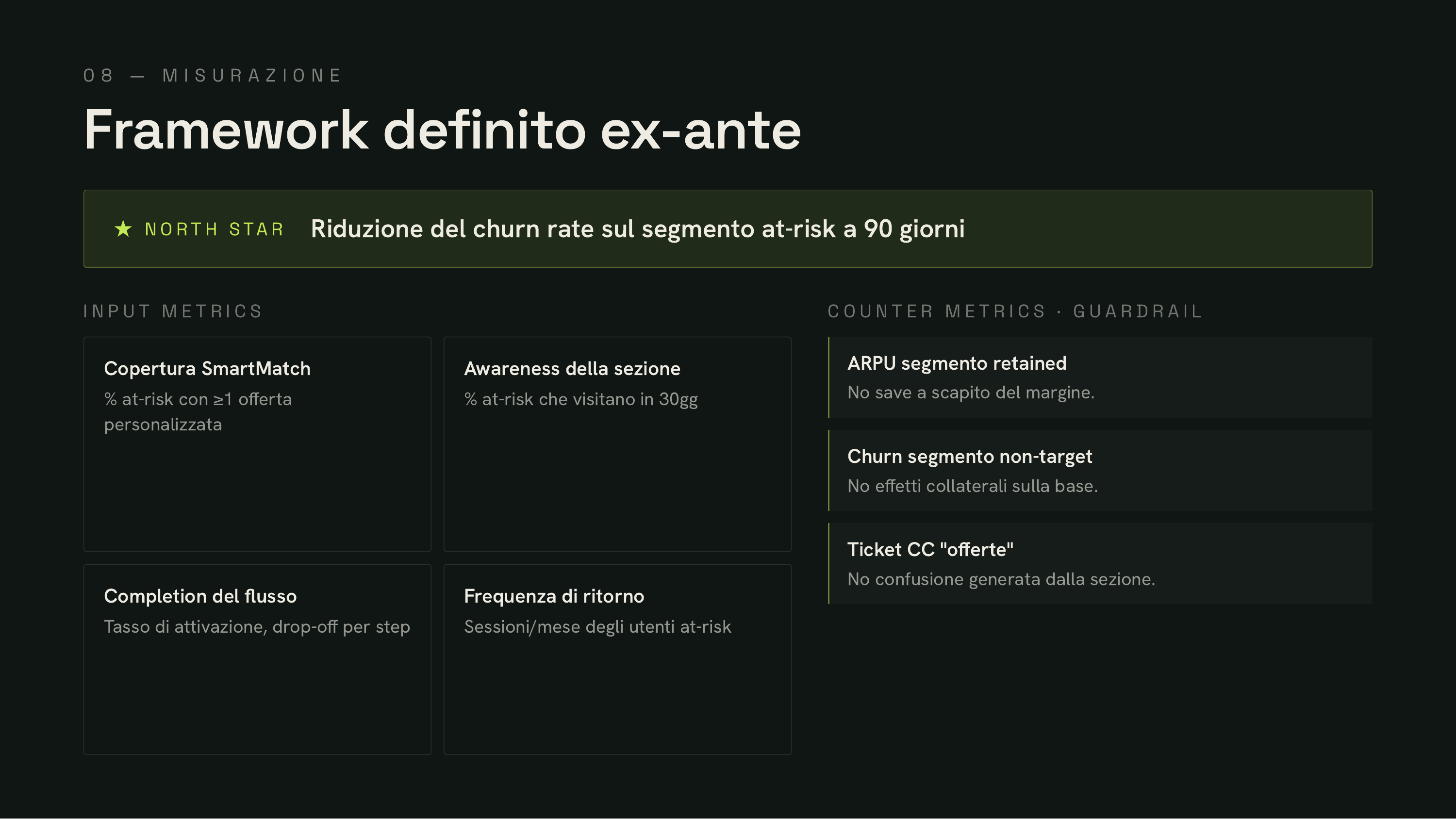The image size is (1456, 819).
Task: Click the 'COUNTER METRICS · GUARDRAIL' heading
Action: tap(1014, 311)
